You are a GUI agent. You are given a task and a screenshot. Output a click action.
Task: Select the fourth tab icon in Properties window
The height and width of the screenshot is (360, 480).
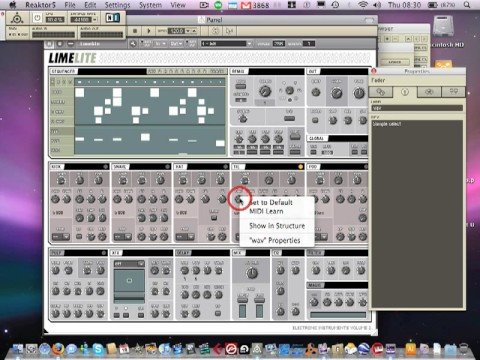click(x=453, y=91)
